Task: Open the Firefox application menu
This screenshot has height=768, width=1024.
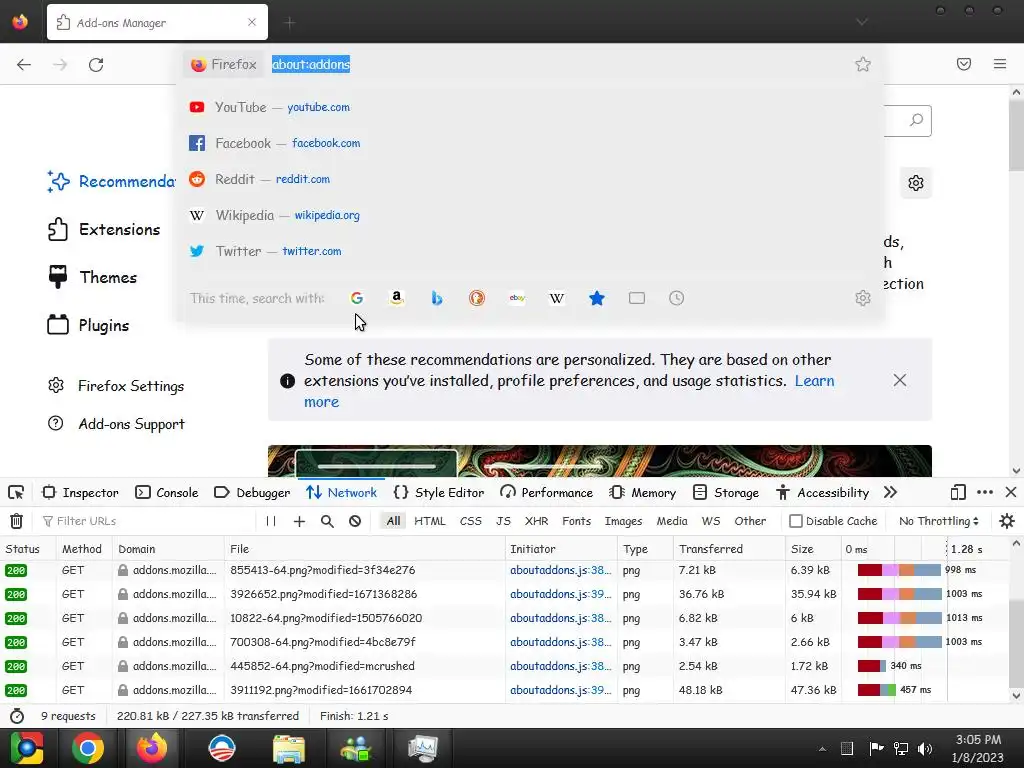Action: coord(1000,64)
